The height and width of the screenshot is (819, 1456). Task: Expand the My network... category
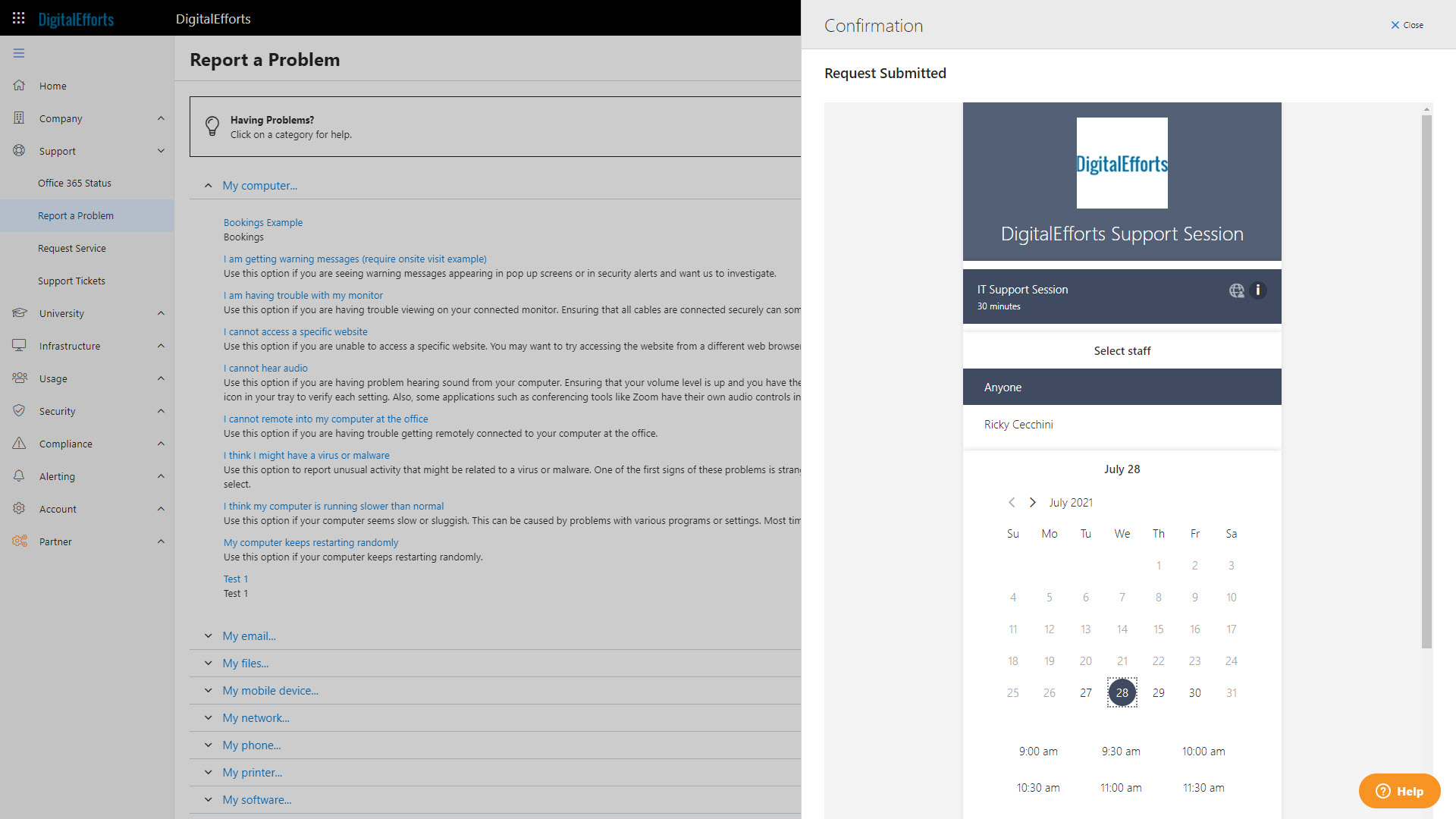coord(208,718)
